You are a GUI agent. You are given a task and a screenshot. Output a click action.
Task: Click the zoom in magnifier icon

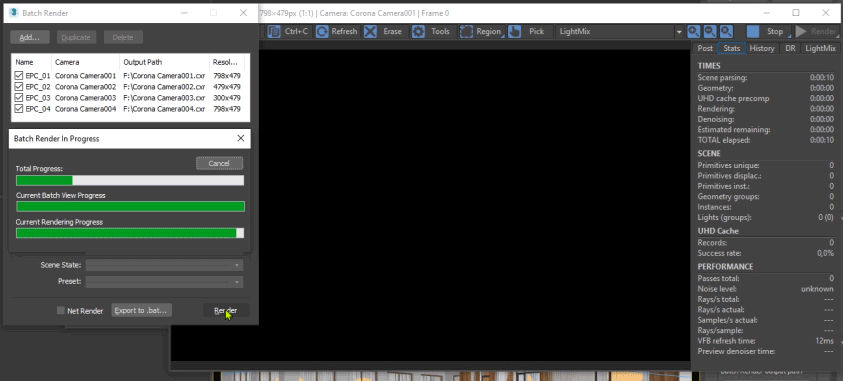[x=694, y=32]
